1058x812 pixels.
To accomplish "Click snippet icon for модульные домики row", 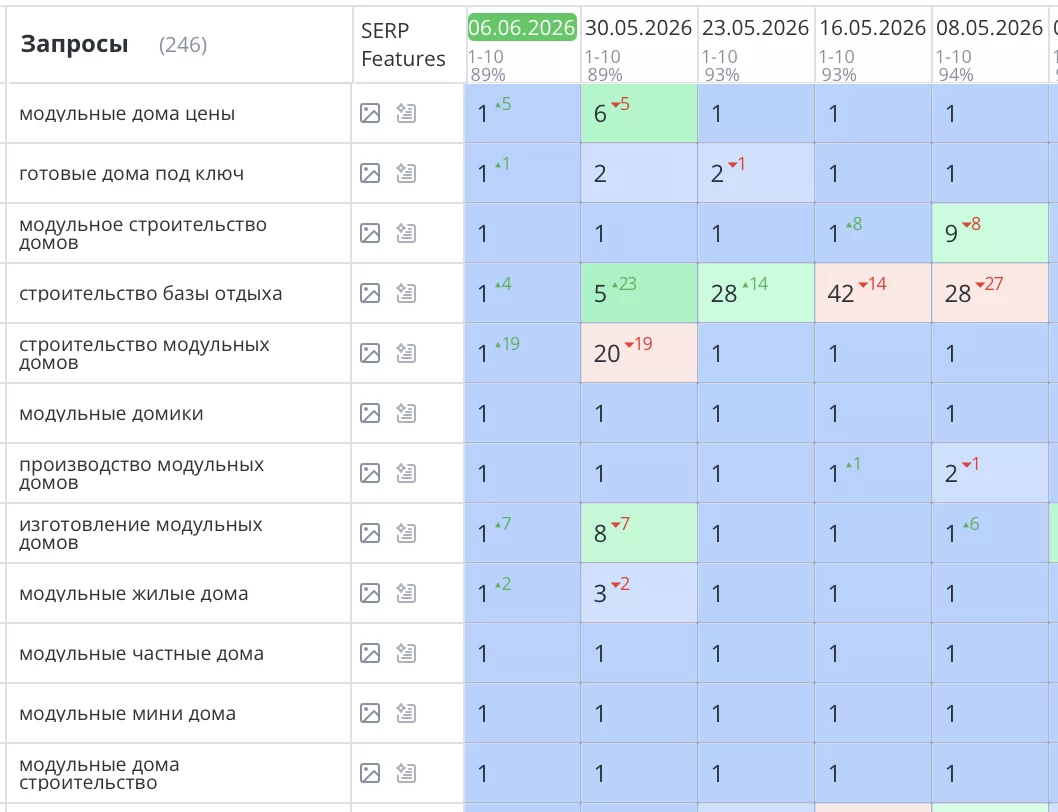I will (x=406, y=413).
